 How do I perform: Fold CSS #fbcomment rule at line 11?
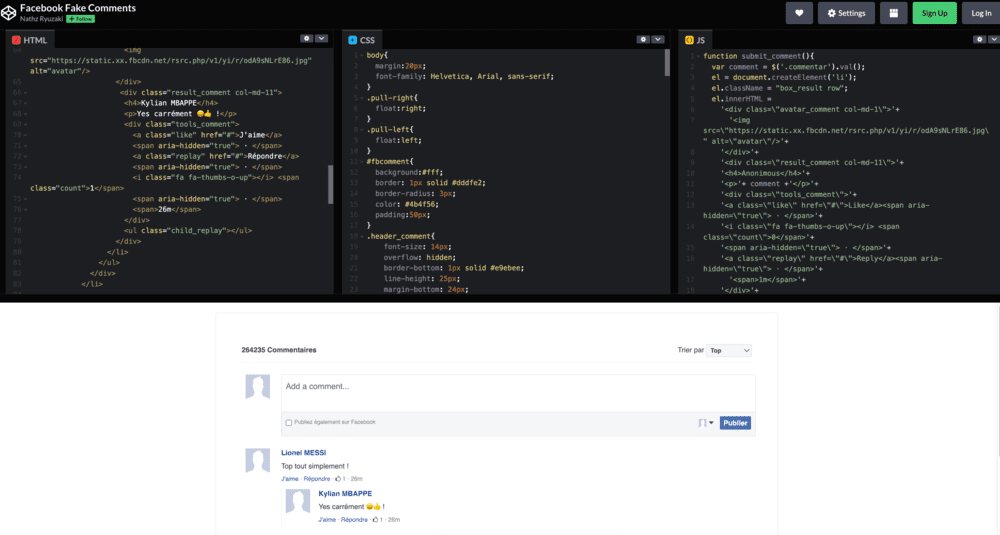(362, 163)
